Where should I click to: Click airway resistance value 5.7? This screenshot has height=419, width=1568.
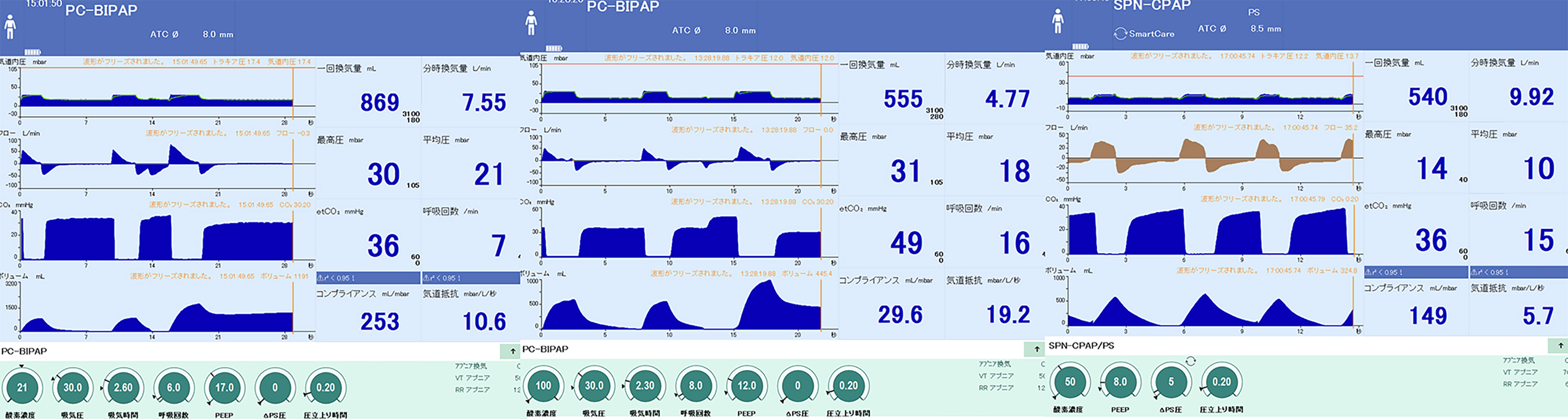coord(1538,315)
